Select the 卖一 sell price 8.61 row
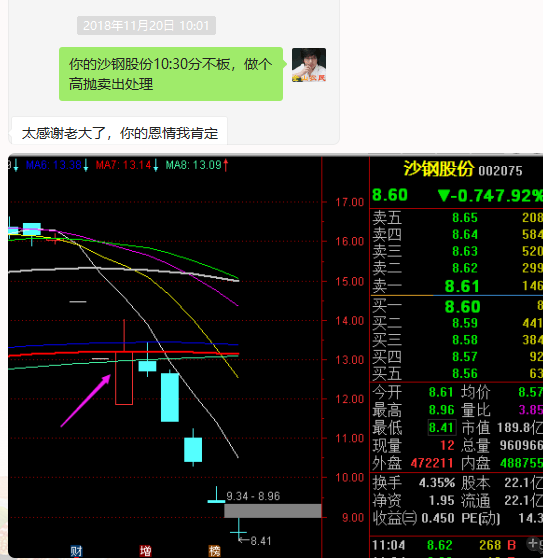The image size is (543, 560). click(x=457, y=286)
